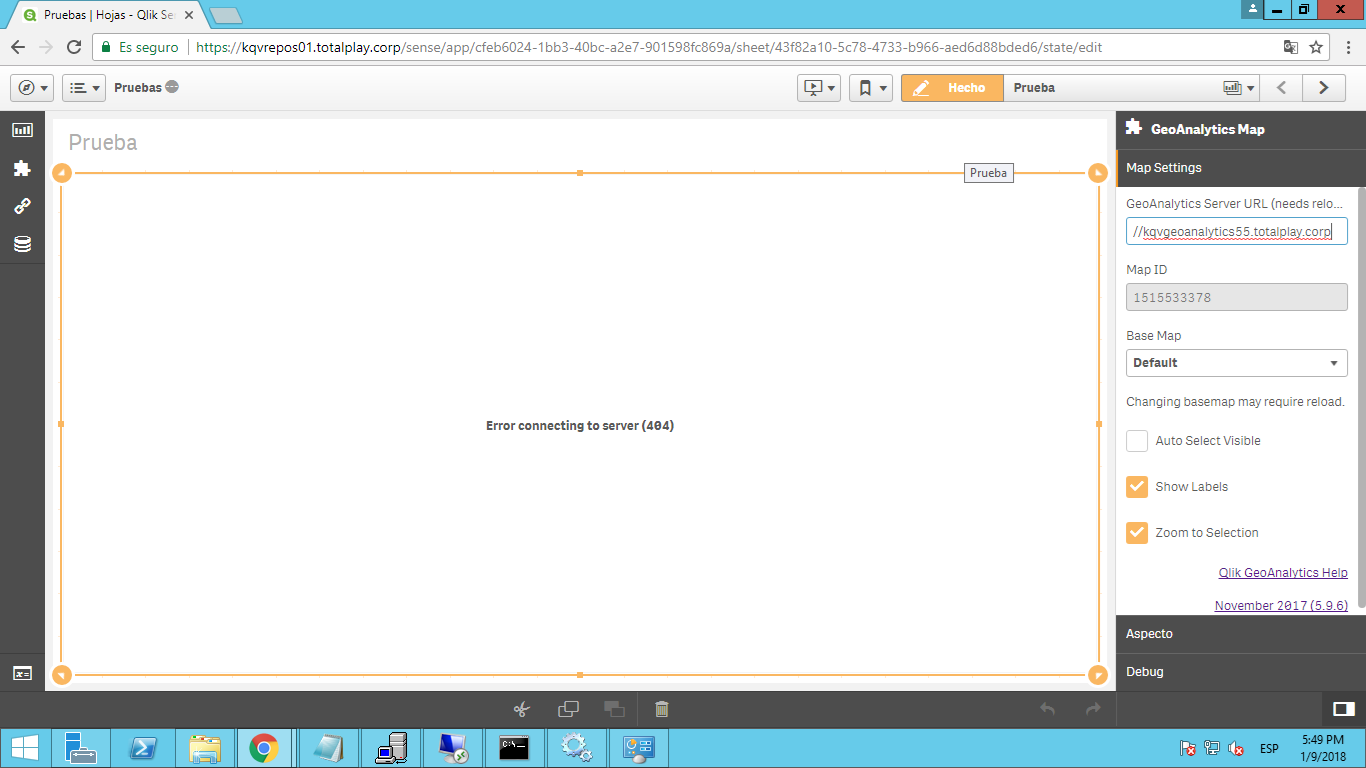Go to next sheet arrow
The width and height of the screenshot is (1366, 768).
[x=1324, y=88]
